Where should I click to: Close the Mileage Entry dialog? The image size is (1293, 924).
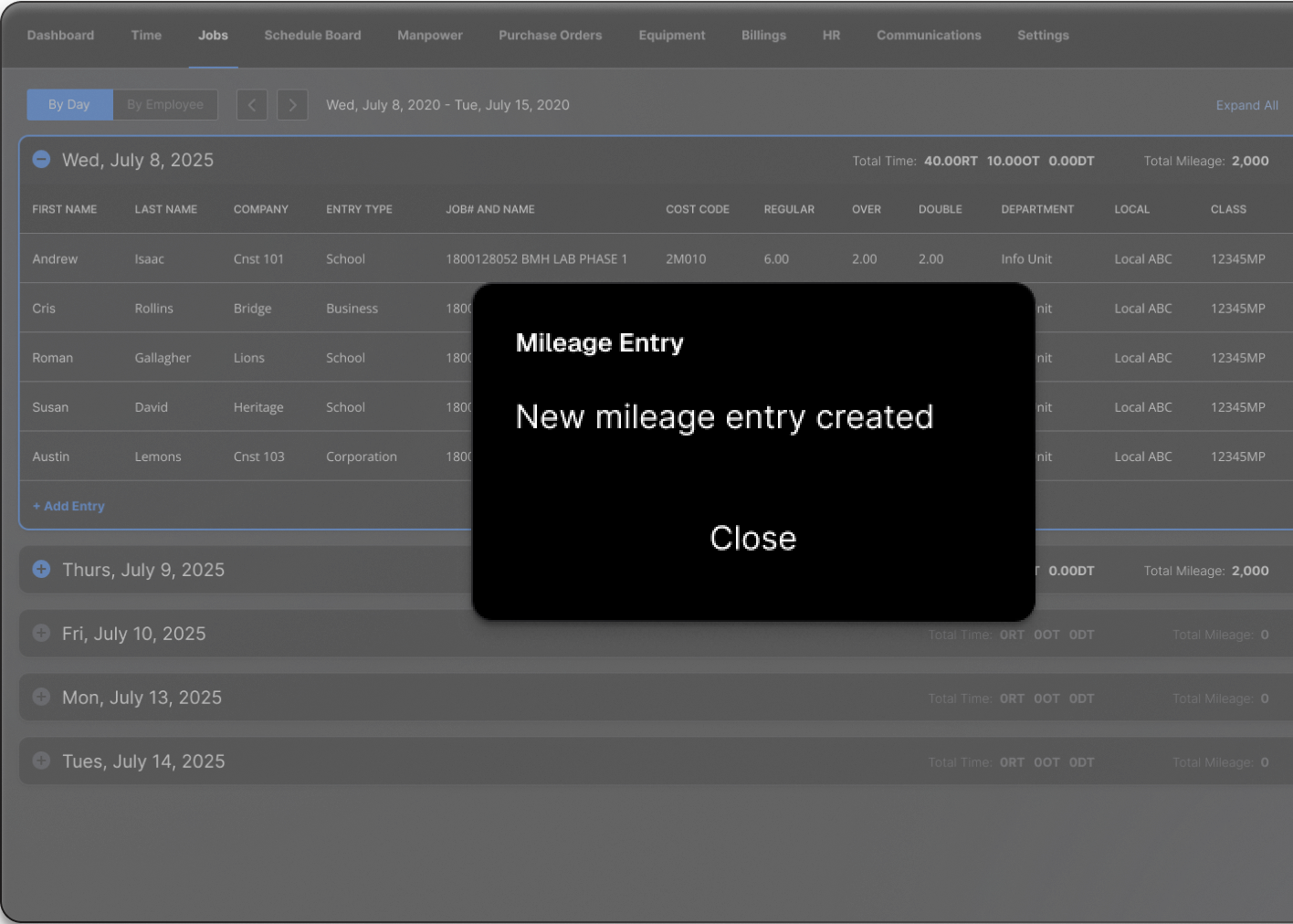(753, 539)
